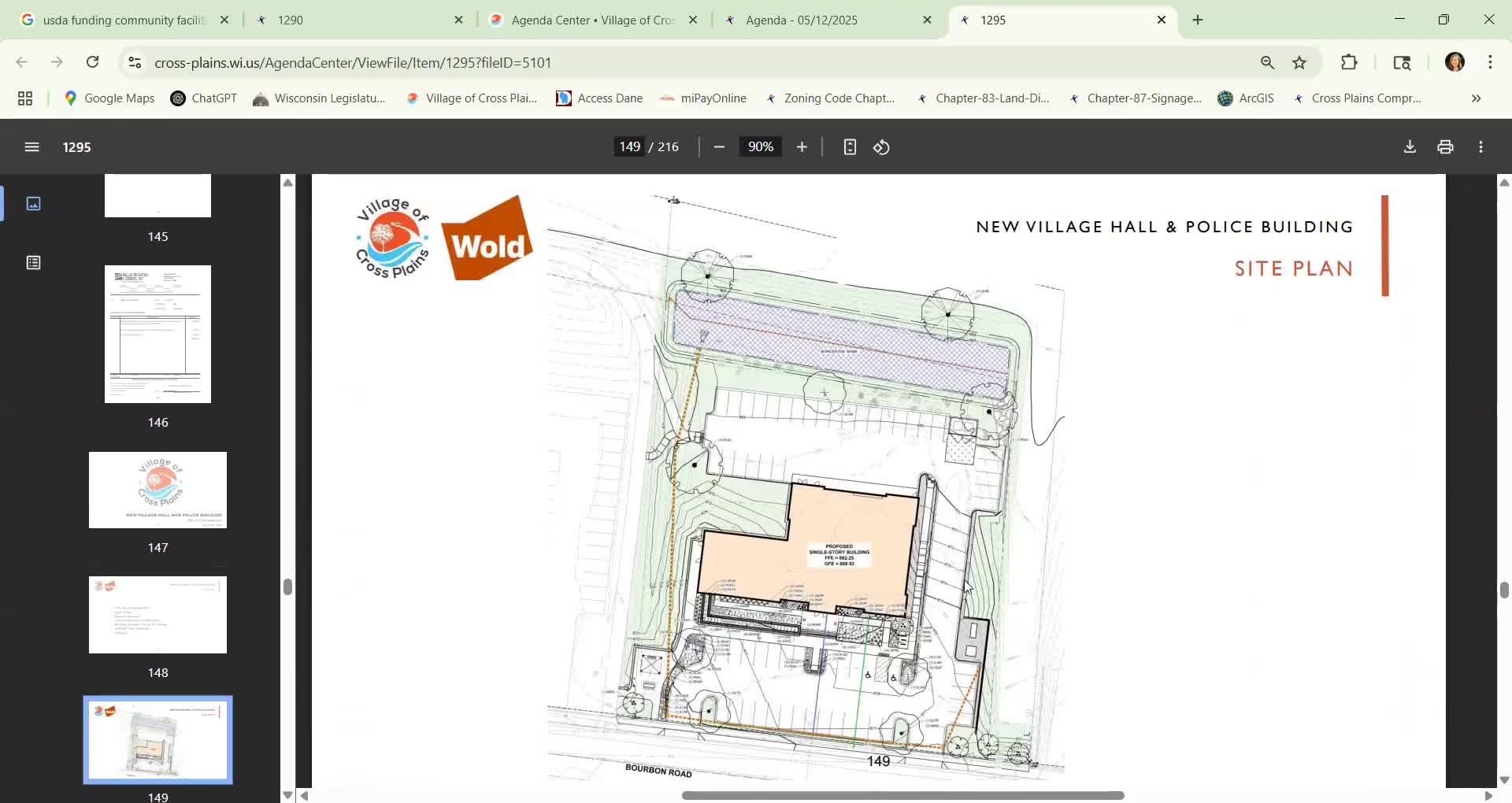1512x803 pixels.
Task: Open the Extensions menu
Action: [1350, 62]
